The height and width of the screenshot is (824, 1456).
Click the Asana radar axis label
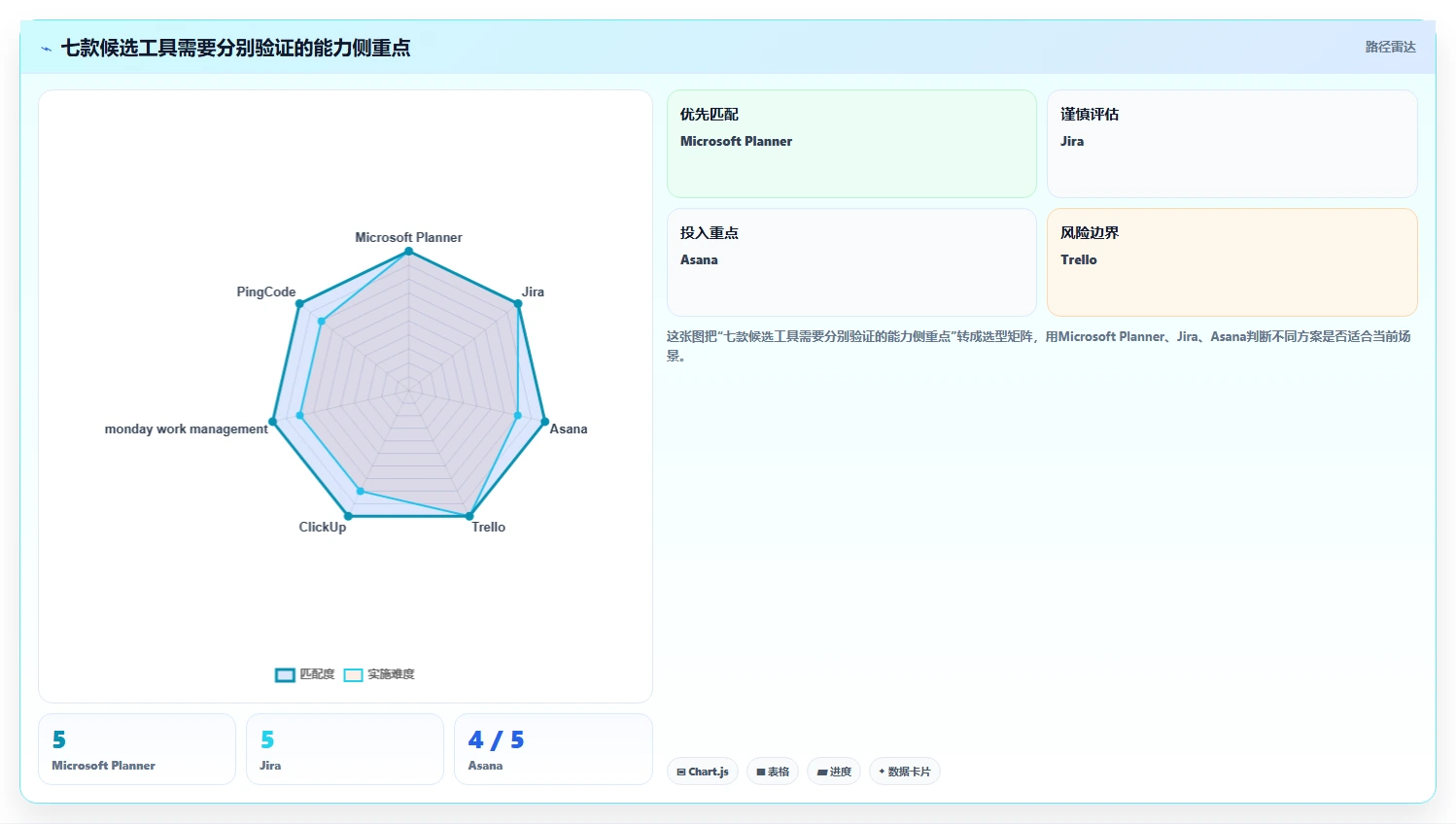569,429
